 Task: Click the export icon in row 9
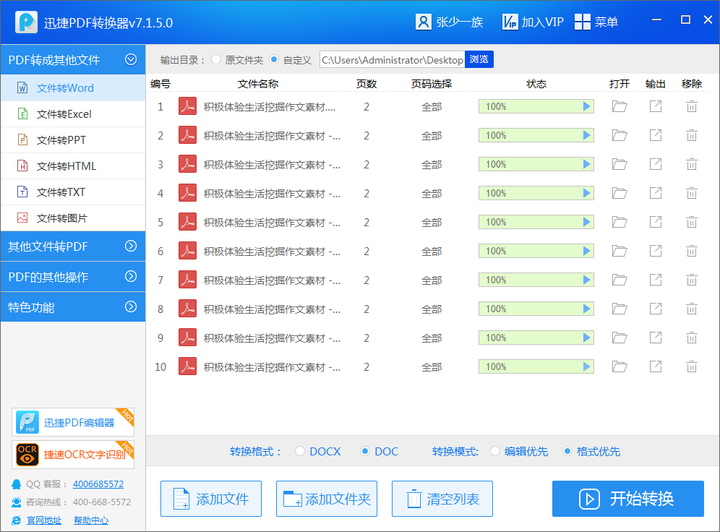[x=656, y=338]
